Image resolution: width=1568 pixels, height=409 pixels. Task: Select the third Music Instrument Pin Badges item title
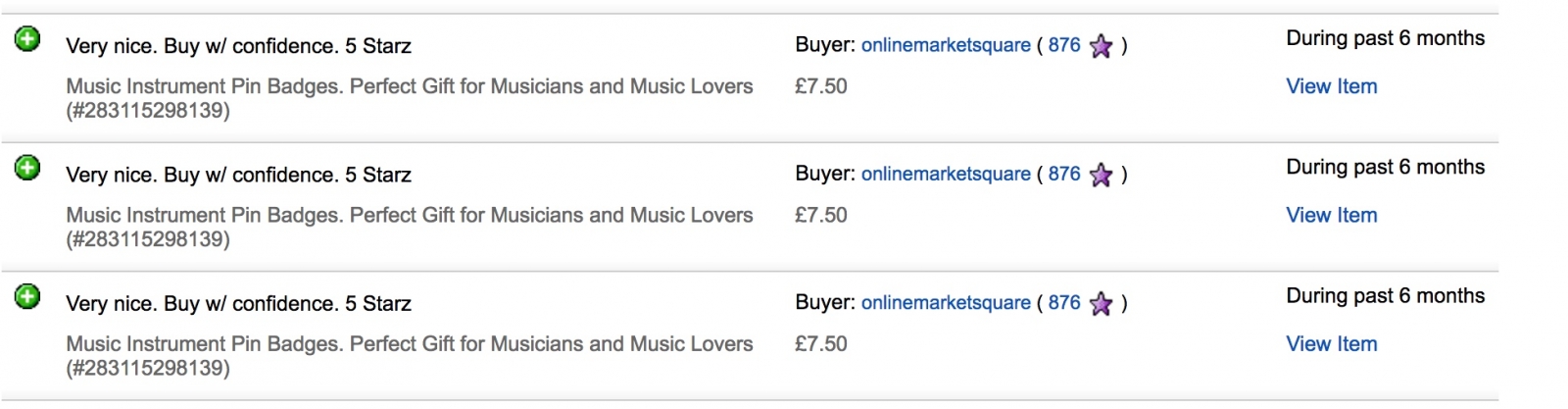click(x=410, y=355)
